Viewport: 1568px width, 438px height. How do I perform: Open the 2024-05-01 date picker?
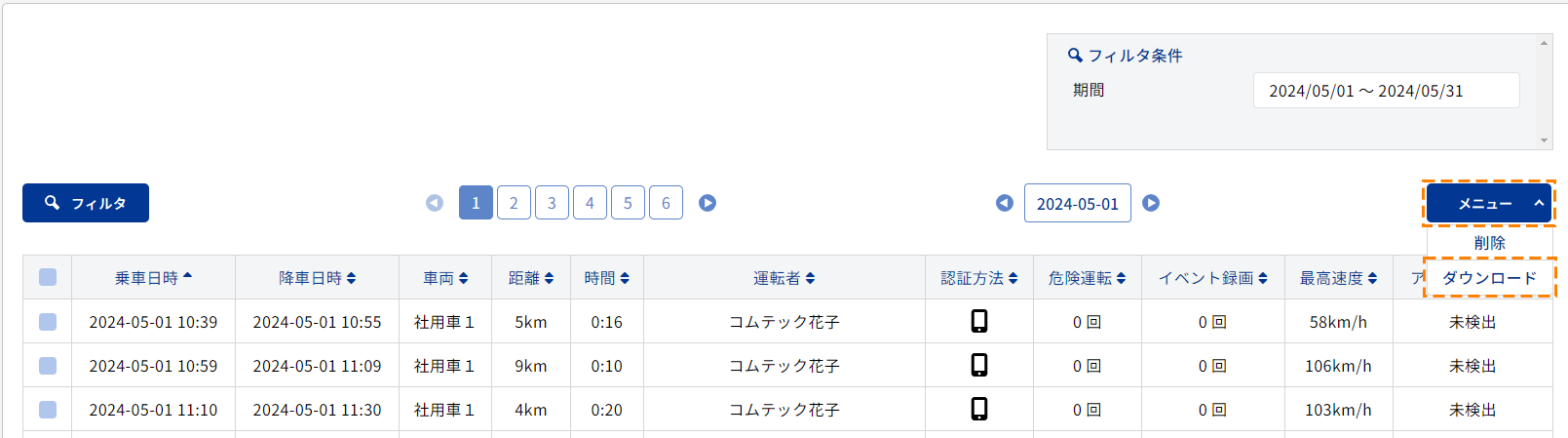(1077, 203)
